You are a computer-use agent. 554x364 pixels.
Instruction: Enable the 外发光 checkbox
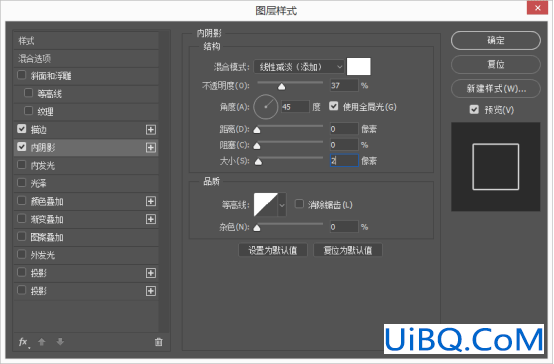click(22, 254)
